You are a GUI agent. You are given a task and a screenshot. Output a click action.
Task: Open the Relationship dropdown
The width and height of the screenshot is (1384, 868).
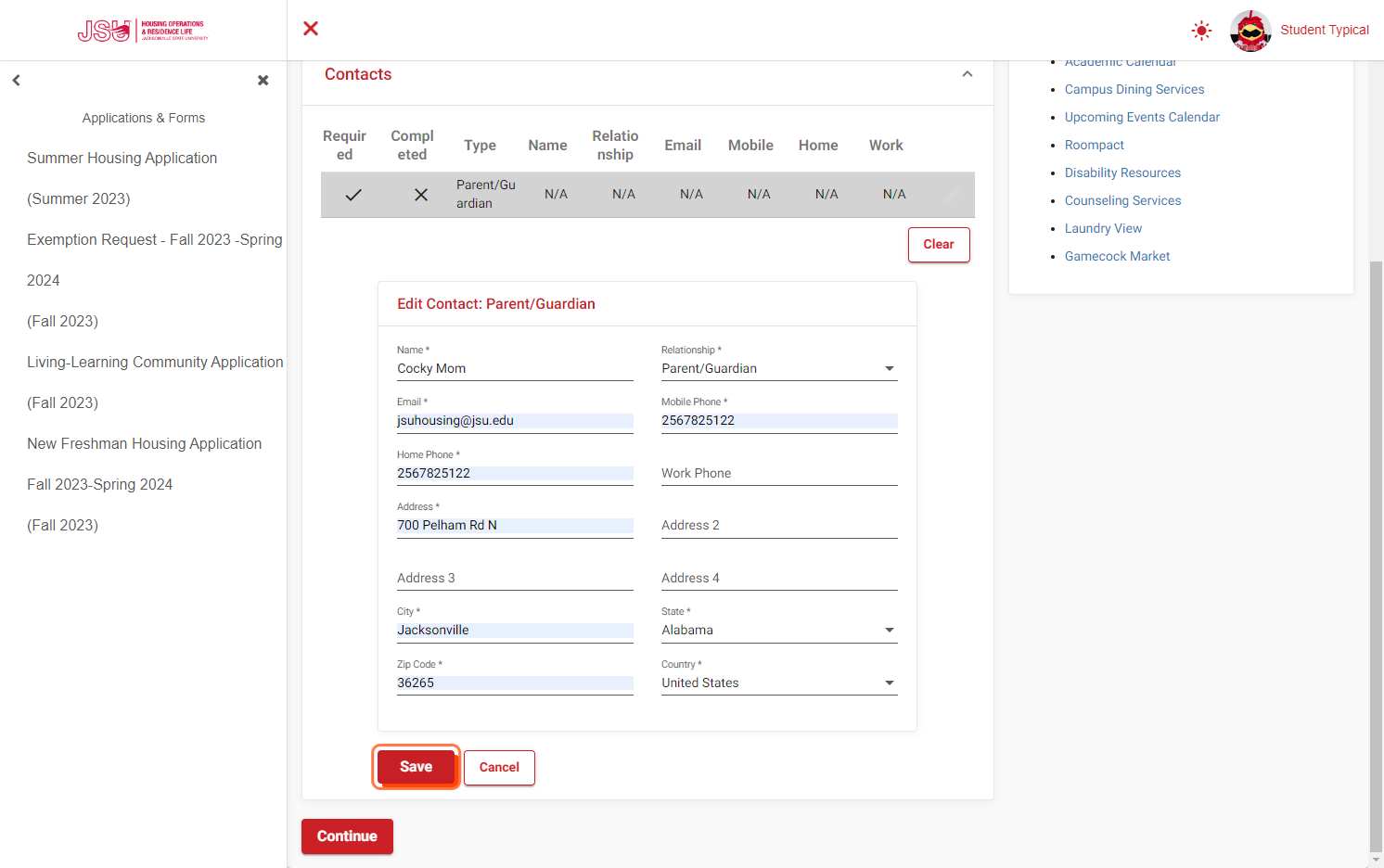click(779, 369)
